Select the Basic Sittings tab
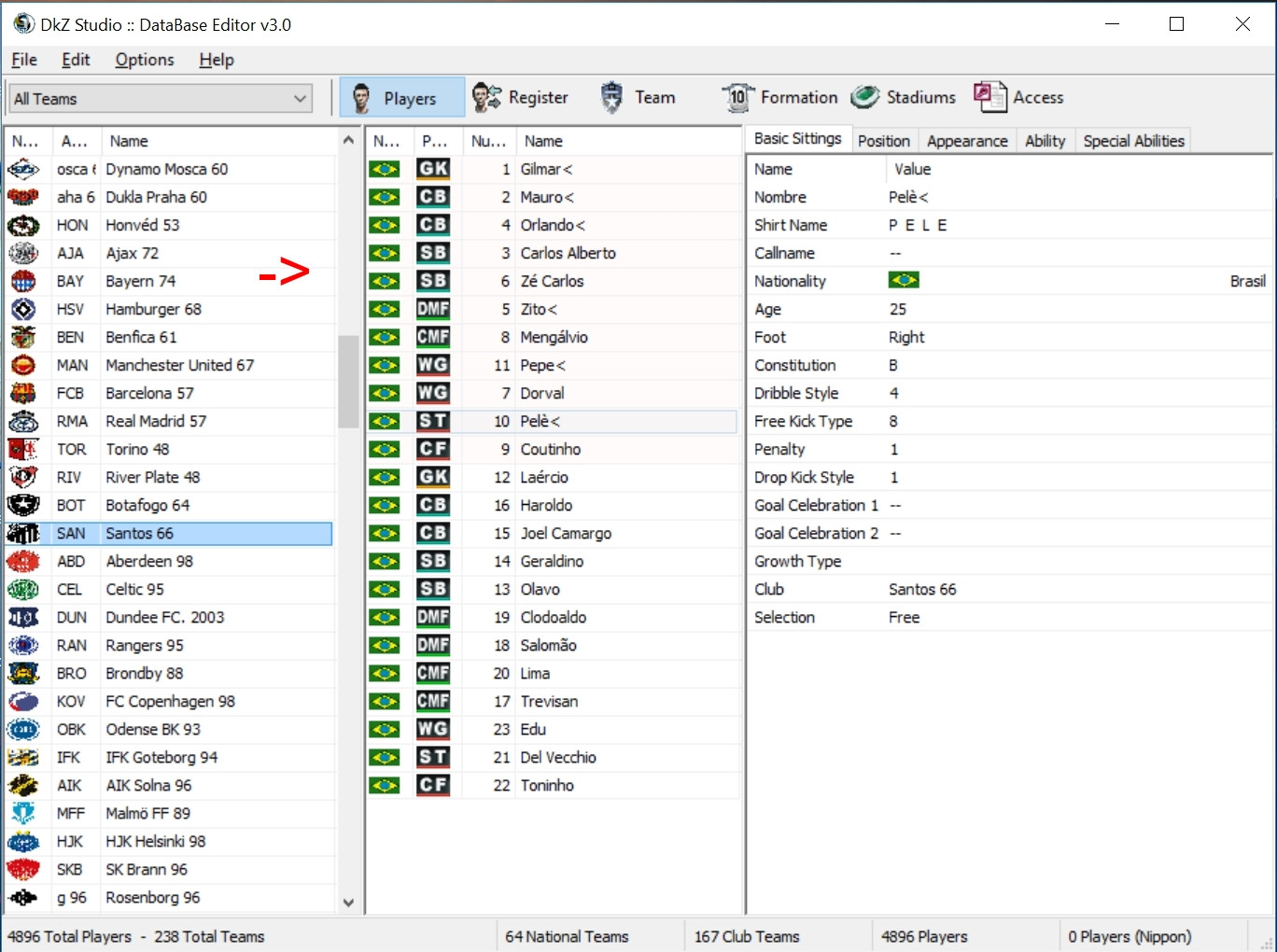This screenshot has width=1277, height=952. click(798, 138)
